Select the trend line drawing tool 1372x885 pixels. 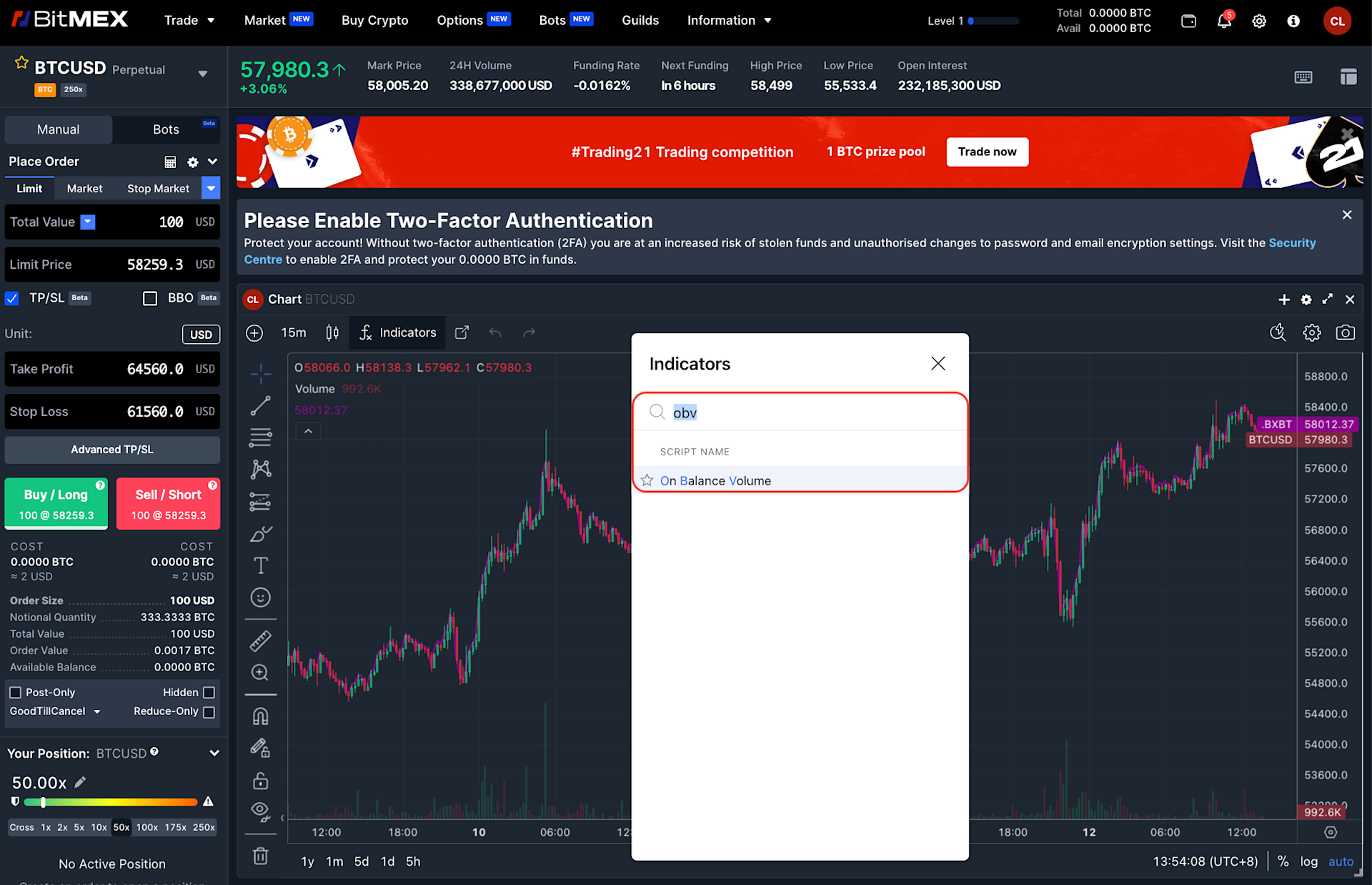260,405
